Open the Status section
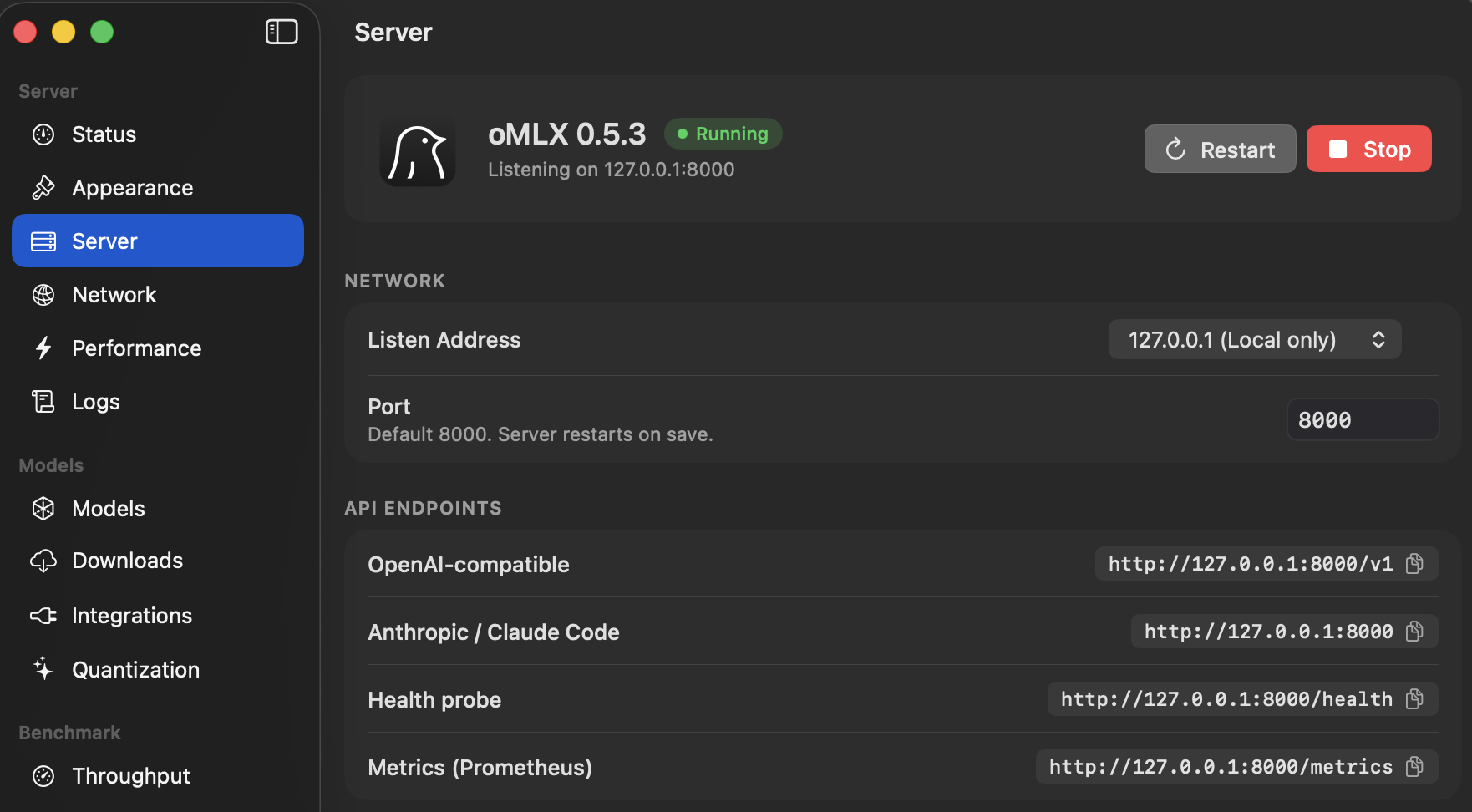 158,134
